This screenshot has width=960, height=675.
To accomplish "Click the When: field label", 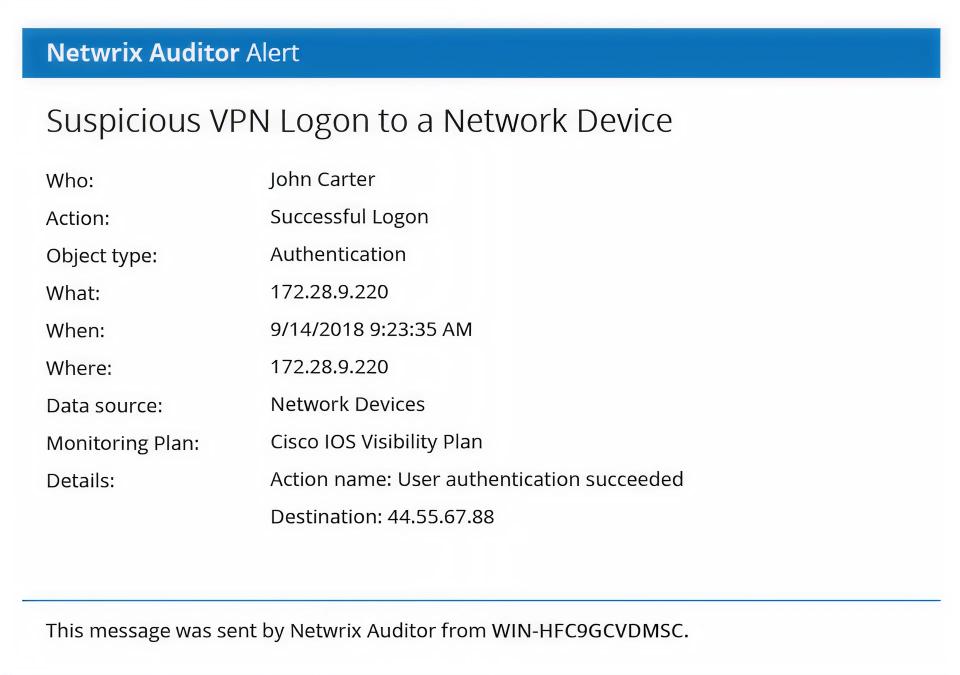I will click(75, 331).
